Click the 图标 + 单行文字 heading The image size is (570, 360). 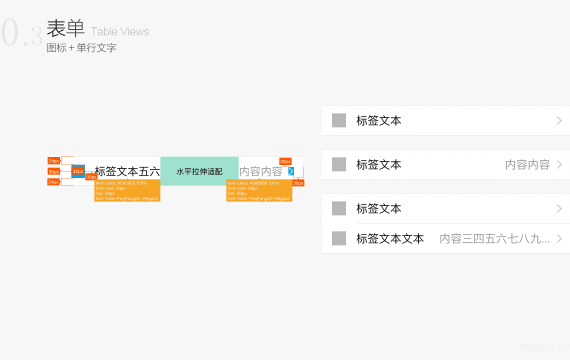pyautogui.click(x=81, y=48)
